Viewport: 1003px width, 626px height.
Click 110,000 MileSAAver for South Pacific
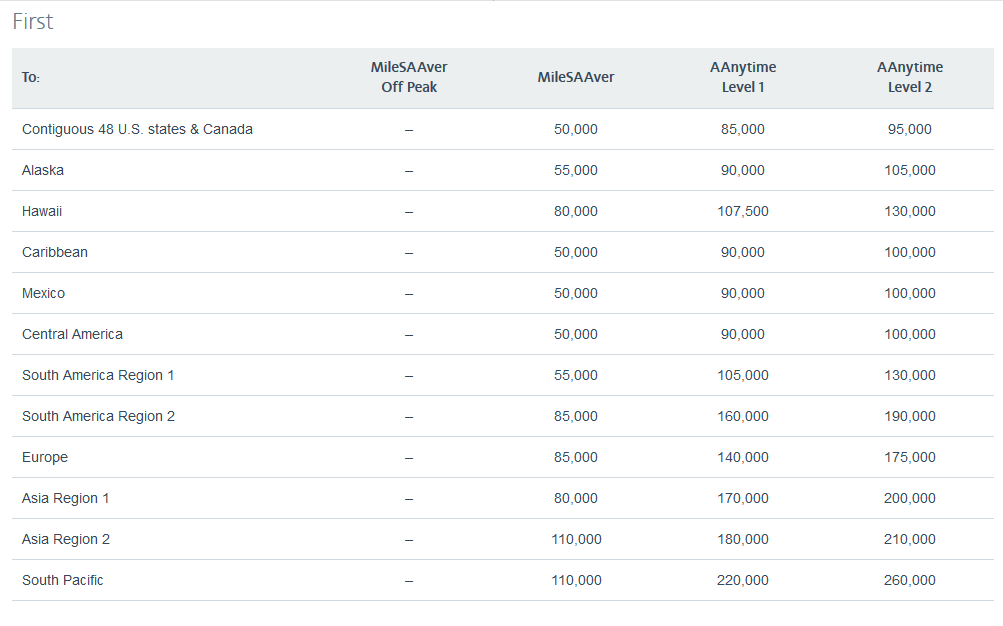pyautogui.click(x=576, y=580)
